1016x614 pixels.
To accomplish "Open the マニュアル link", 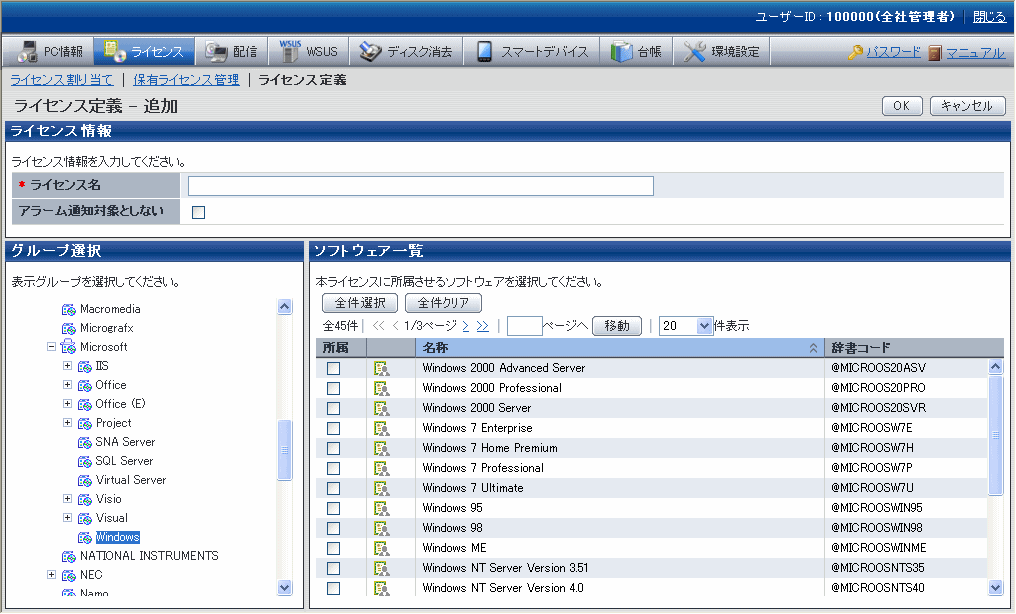I will 975,52.
